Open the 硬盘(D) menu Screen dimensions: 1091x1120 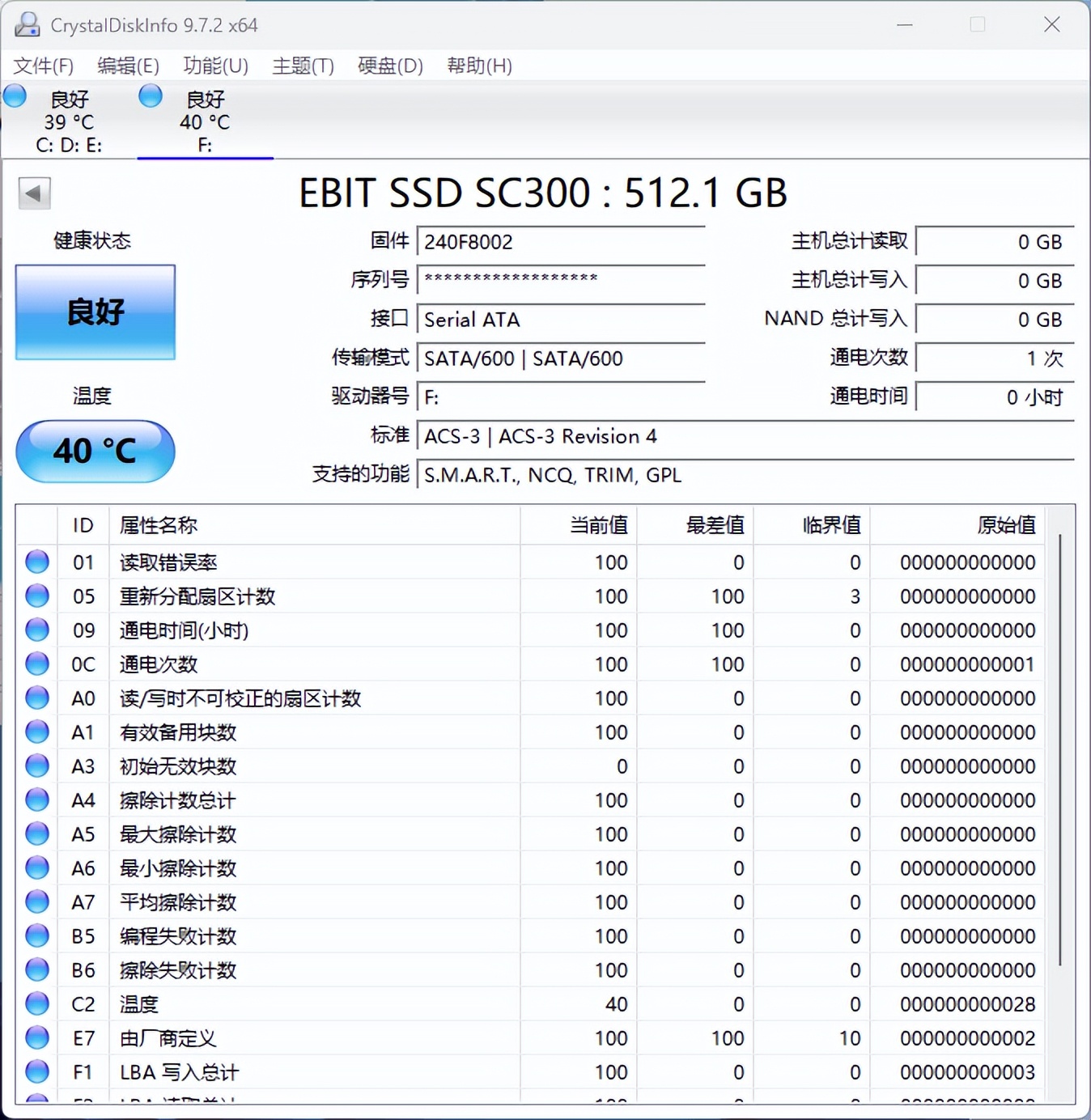(x=389, y=66)
